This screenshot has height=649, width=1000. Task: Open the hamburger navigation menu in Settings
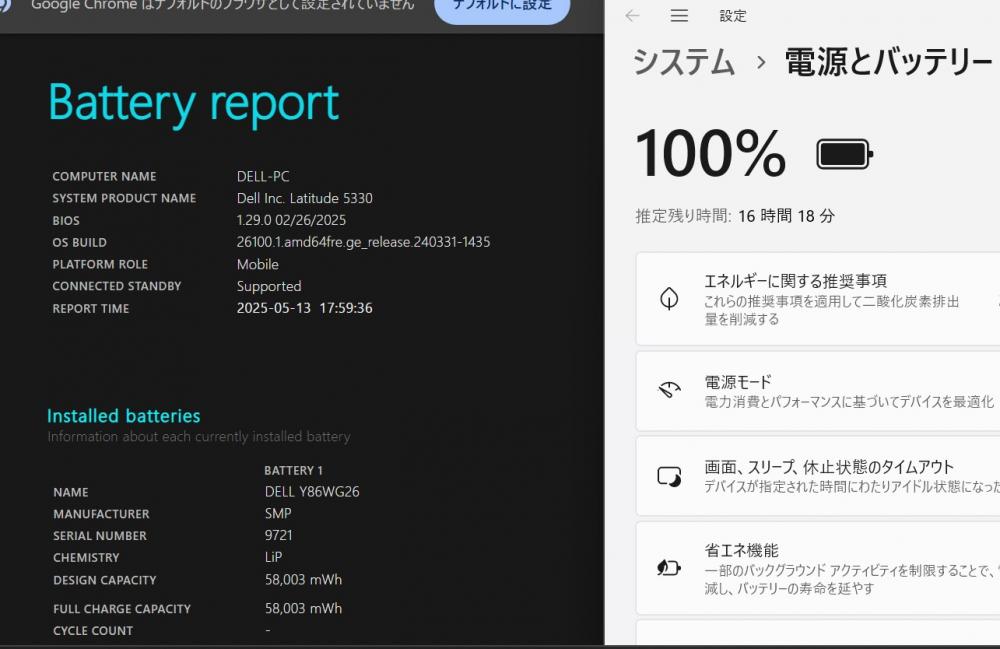[x=679, y=16]
